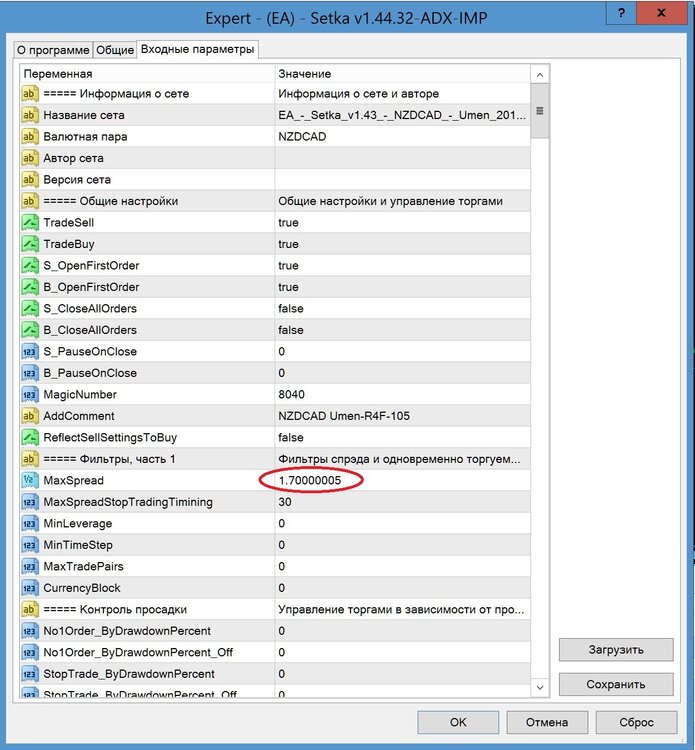The width and height of the screenshot is (695, 750).
Task: Click the integer icon beside B_PauseOnClose
Action: click(29, 374)
